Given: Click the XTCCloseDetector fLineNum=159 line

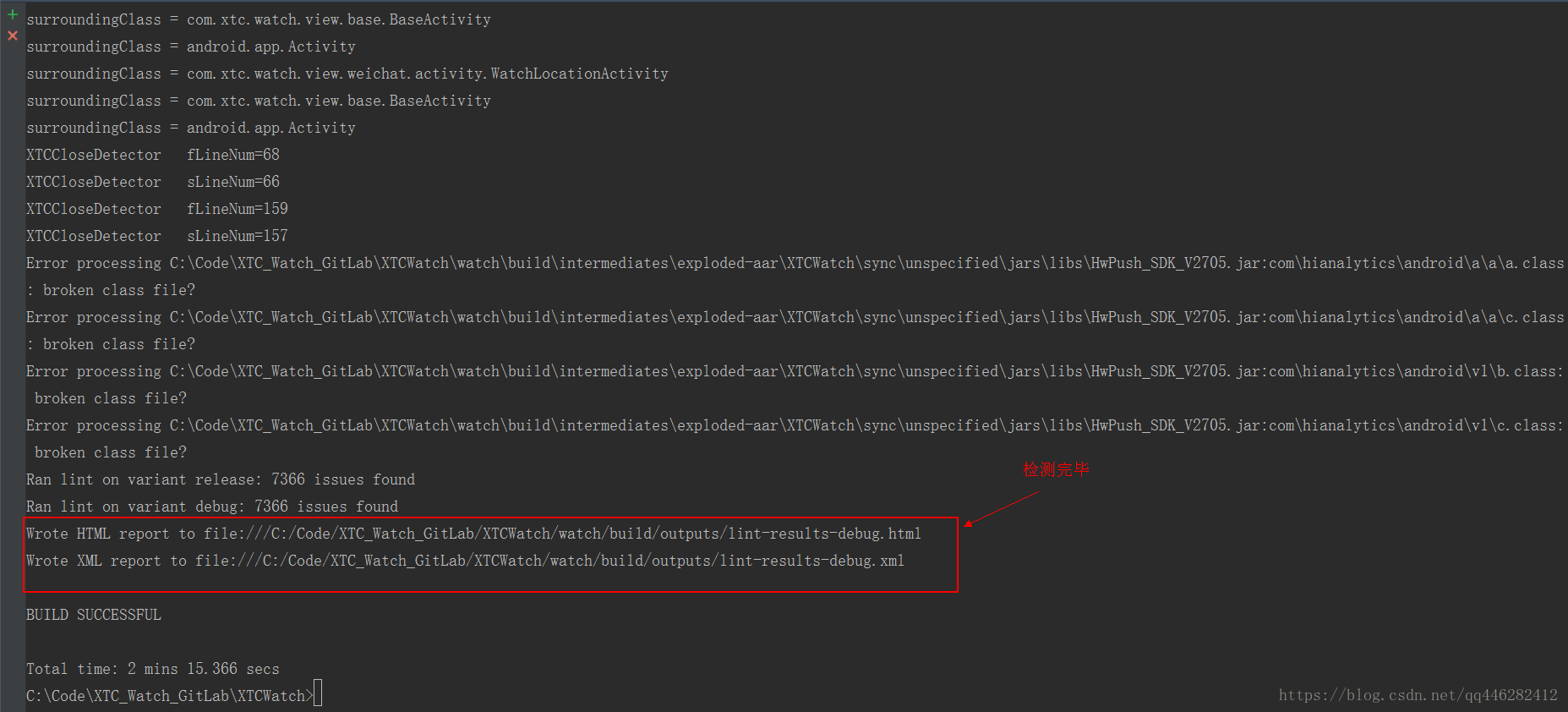Looking at the screenshot, I should 156,209.
